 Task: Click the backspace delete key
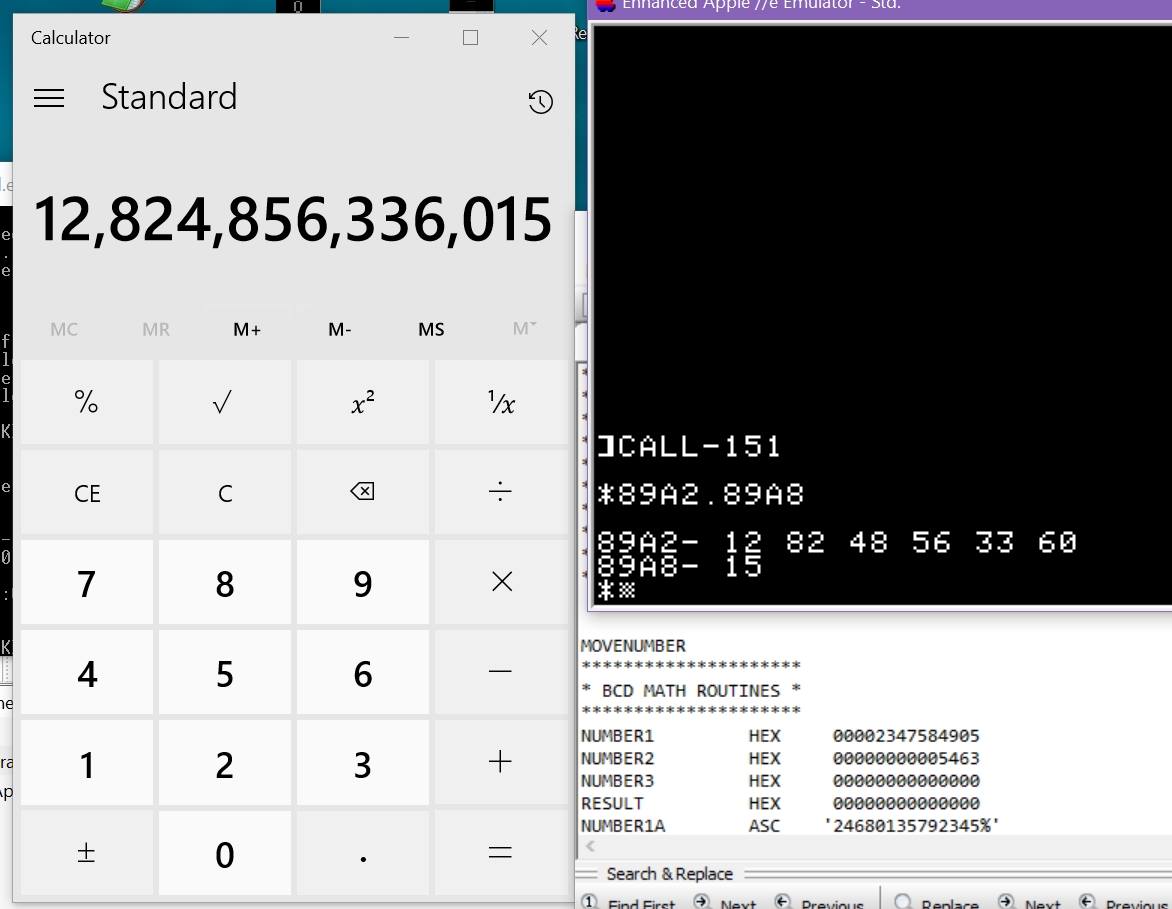(x=363, y=492)
